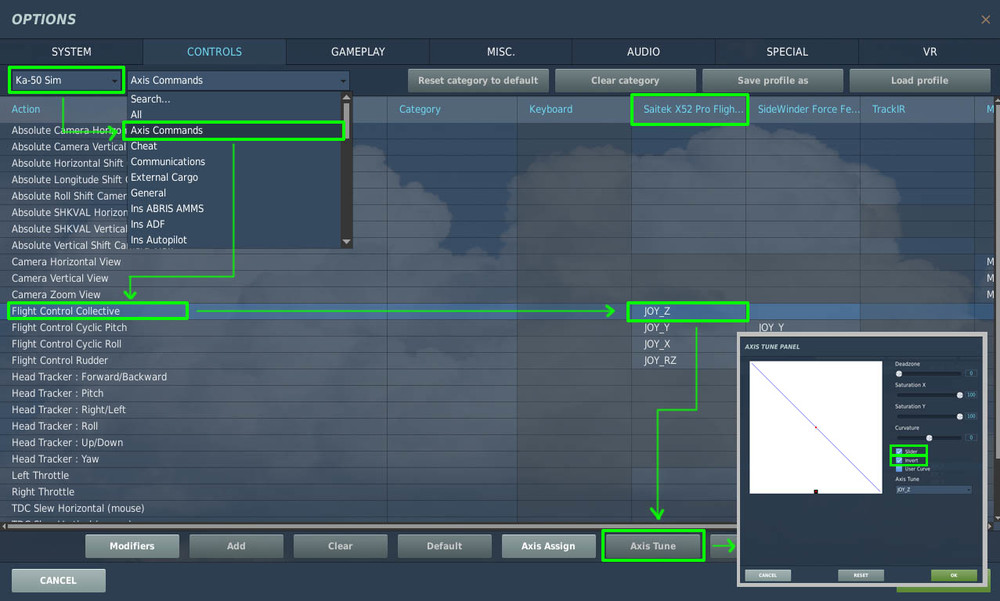Select Ins Autopilot category entry
This screenshot has height=601, width=1000.
pos(235,240)
